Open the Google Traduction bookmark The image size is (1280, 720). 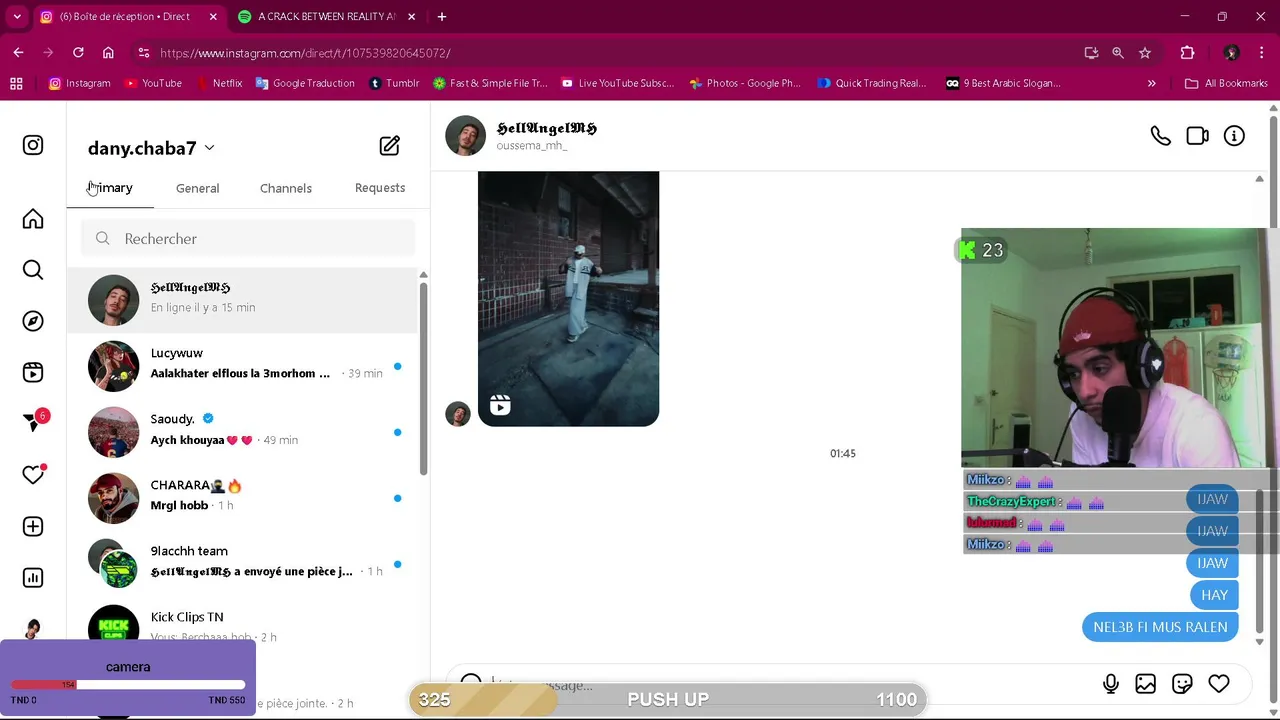pos(305,84)
